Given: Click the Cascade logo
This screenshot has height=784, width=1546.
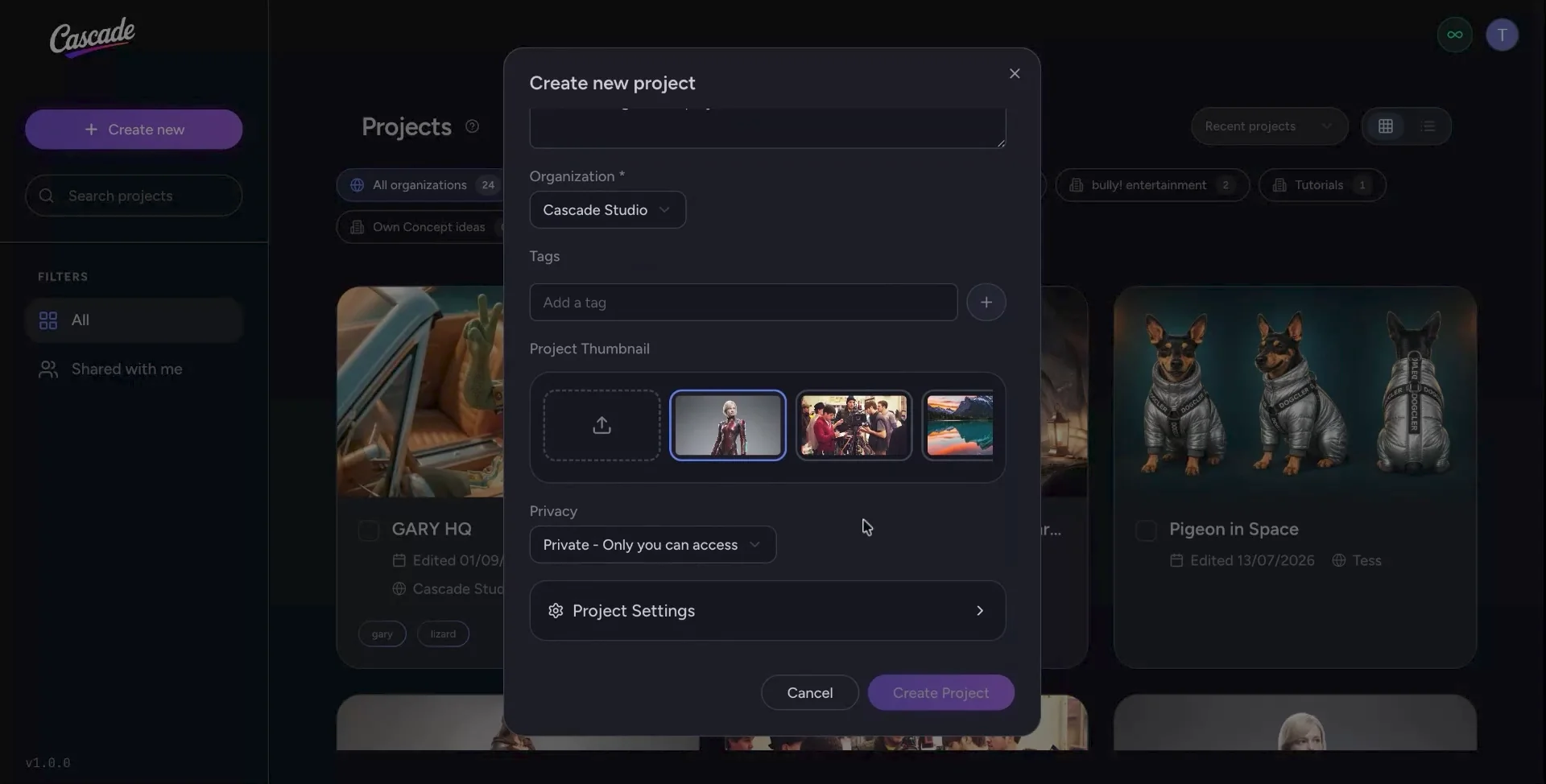Looking at the screenshot, I should [92, 37].
